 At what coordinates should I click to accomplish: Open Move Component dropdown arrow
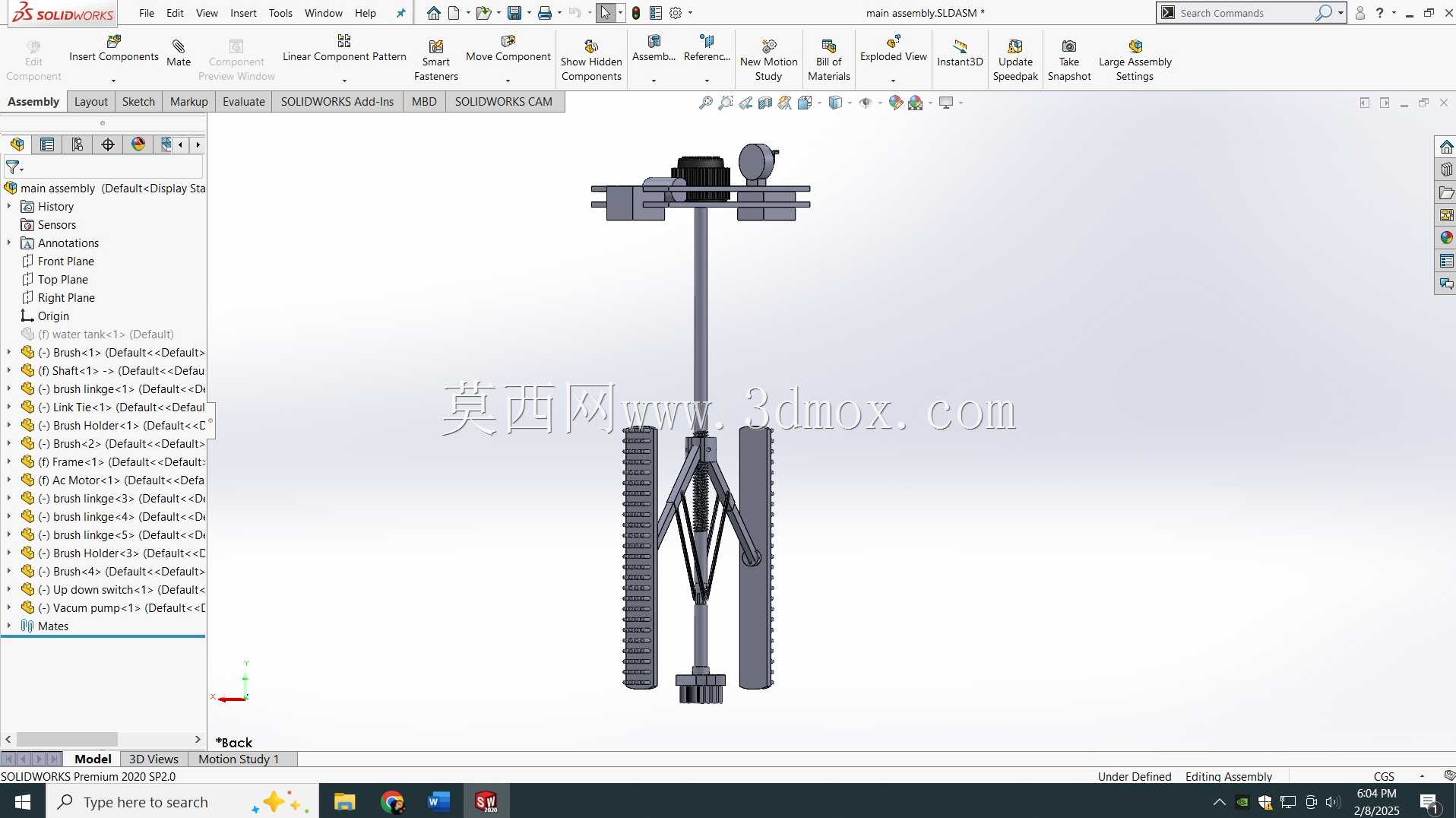[x=508, y=81]
